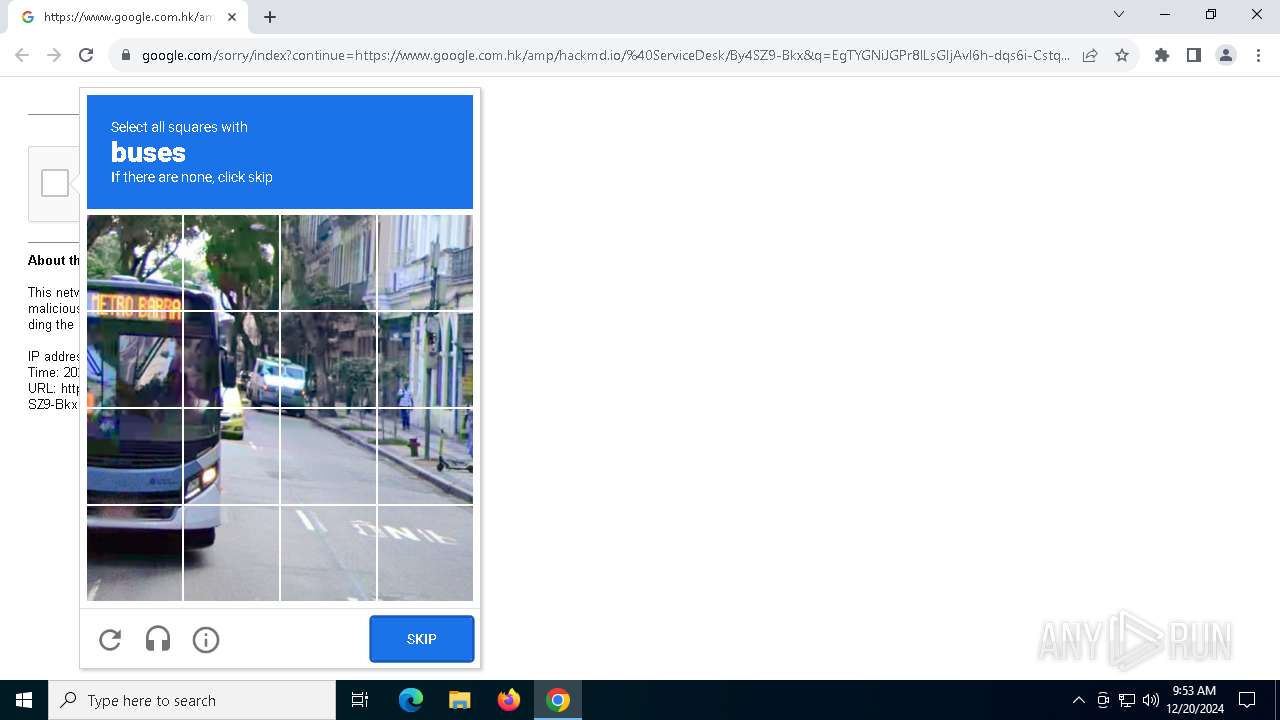This screenshot has height=720, width=1280.
Task: Toggle Chrome side panel
Action: (x=1194, y=55)
